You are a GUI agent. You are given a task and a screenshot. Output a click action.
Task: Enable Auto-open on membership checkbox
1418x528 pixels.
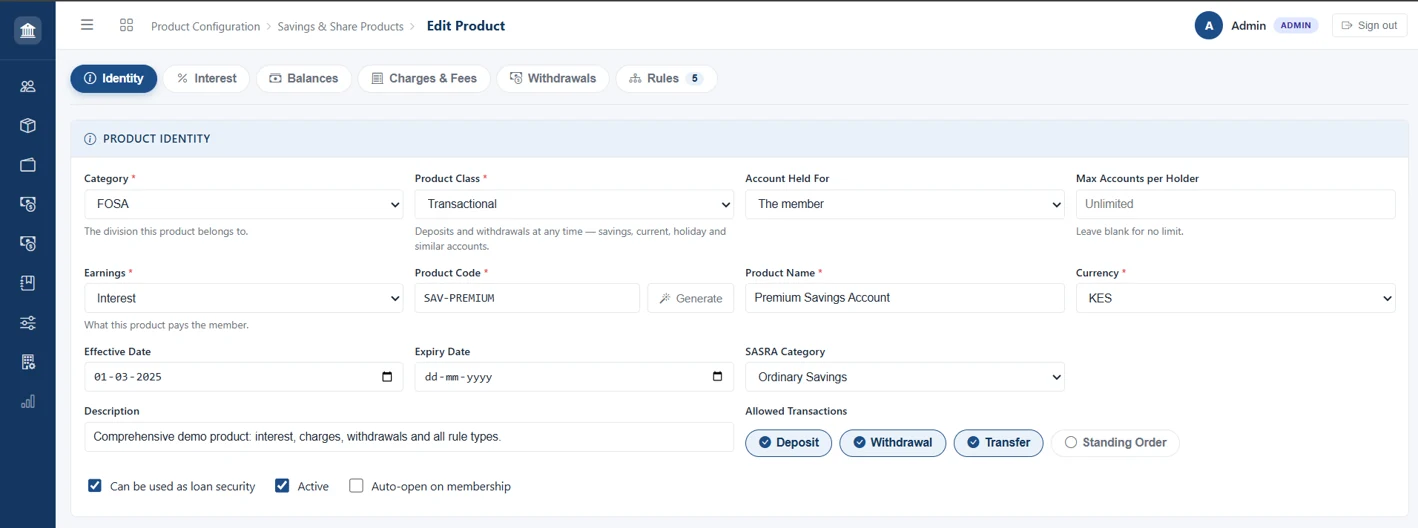356,486
